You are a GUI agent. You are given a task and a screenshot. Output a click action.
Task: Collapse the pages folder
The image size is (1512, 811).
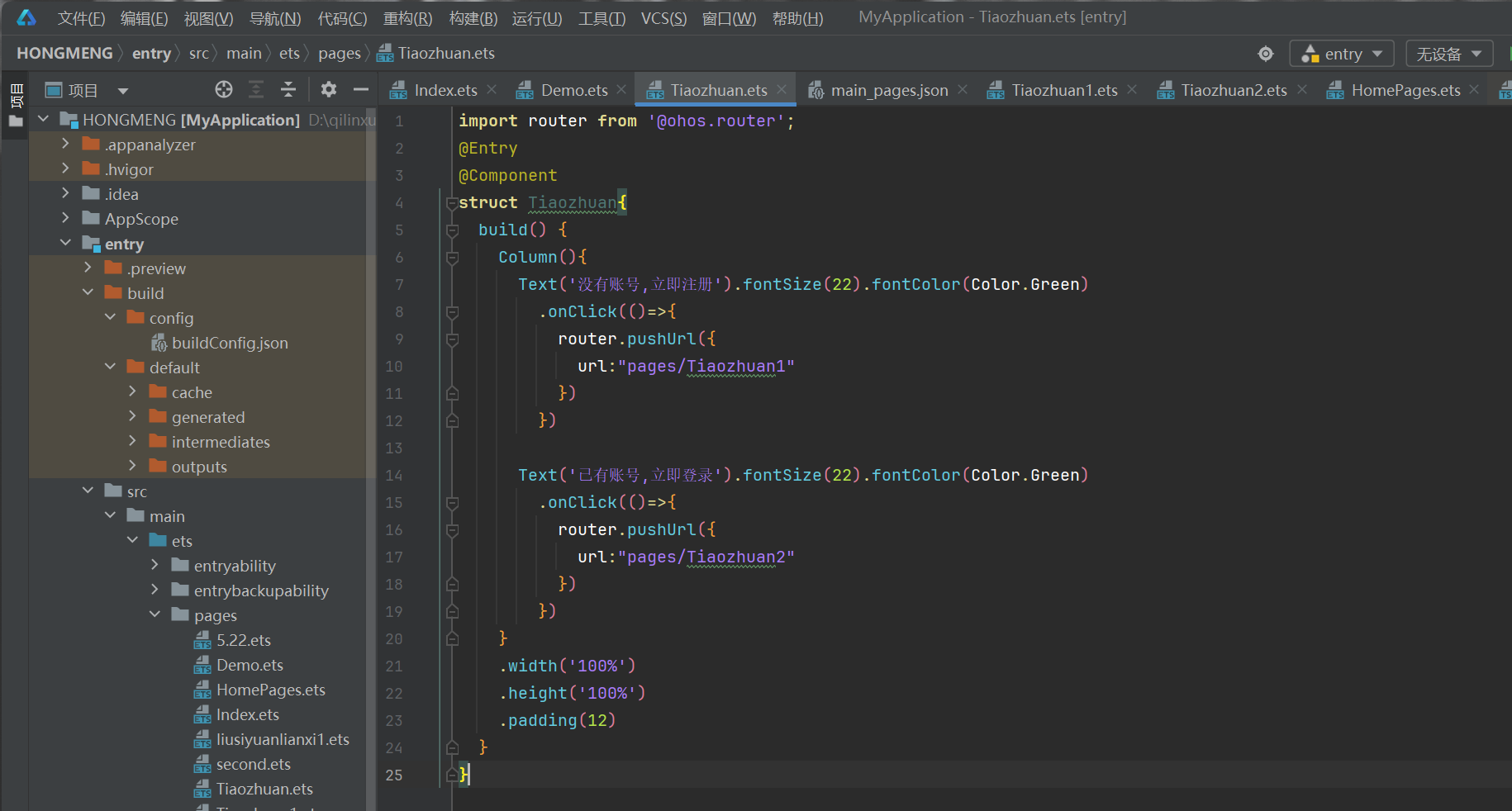155,614
